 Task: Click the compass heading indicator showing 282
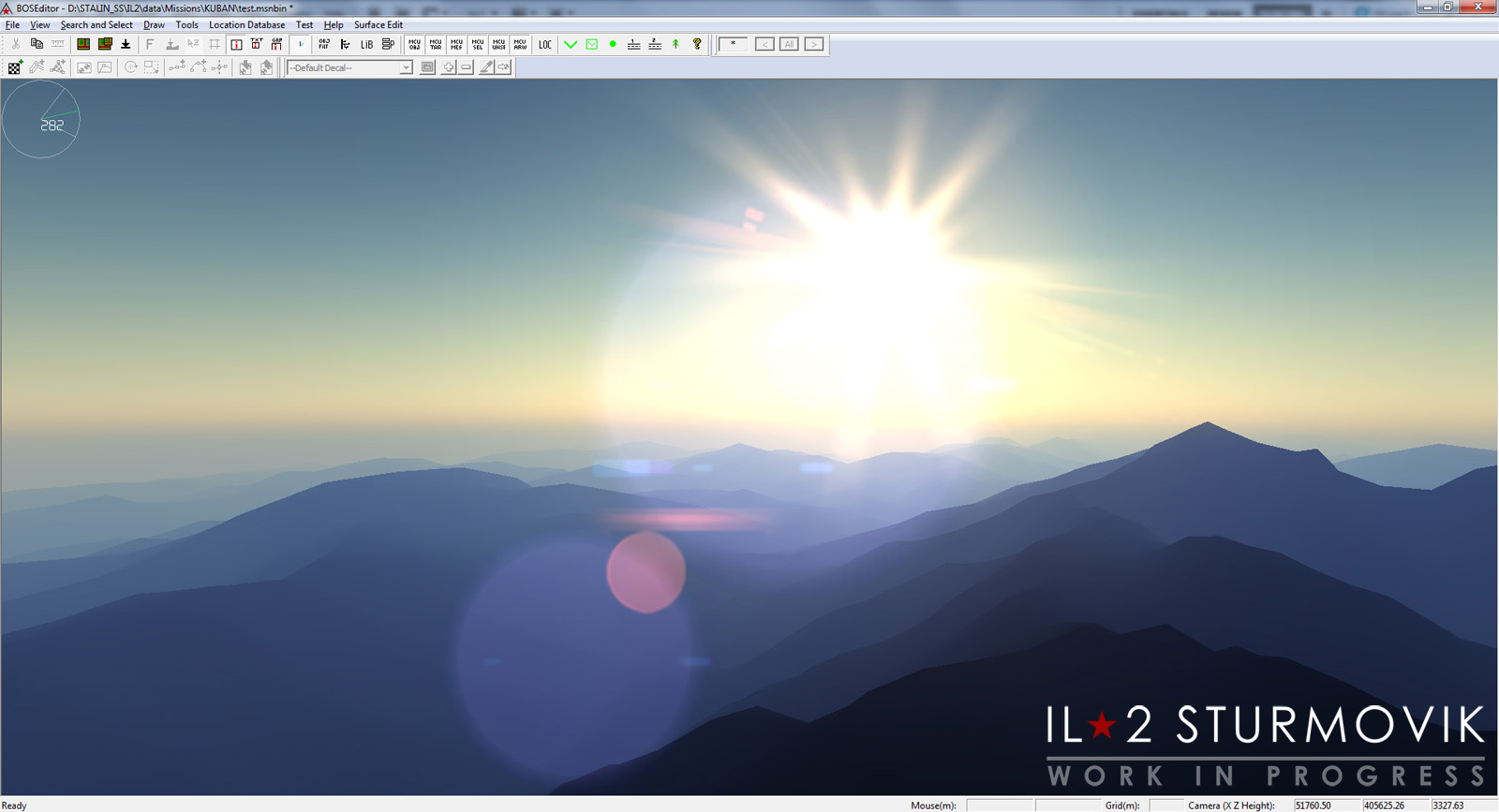pyautogui.click(x=41, y=119)
